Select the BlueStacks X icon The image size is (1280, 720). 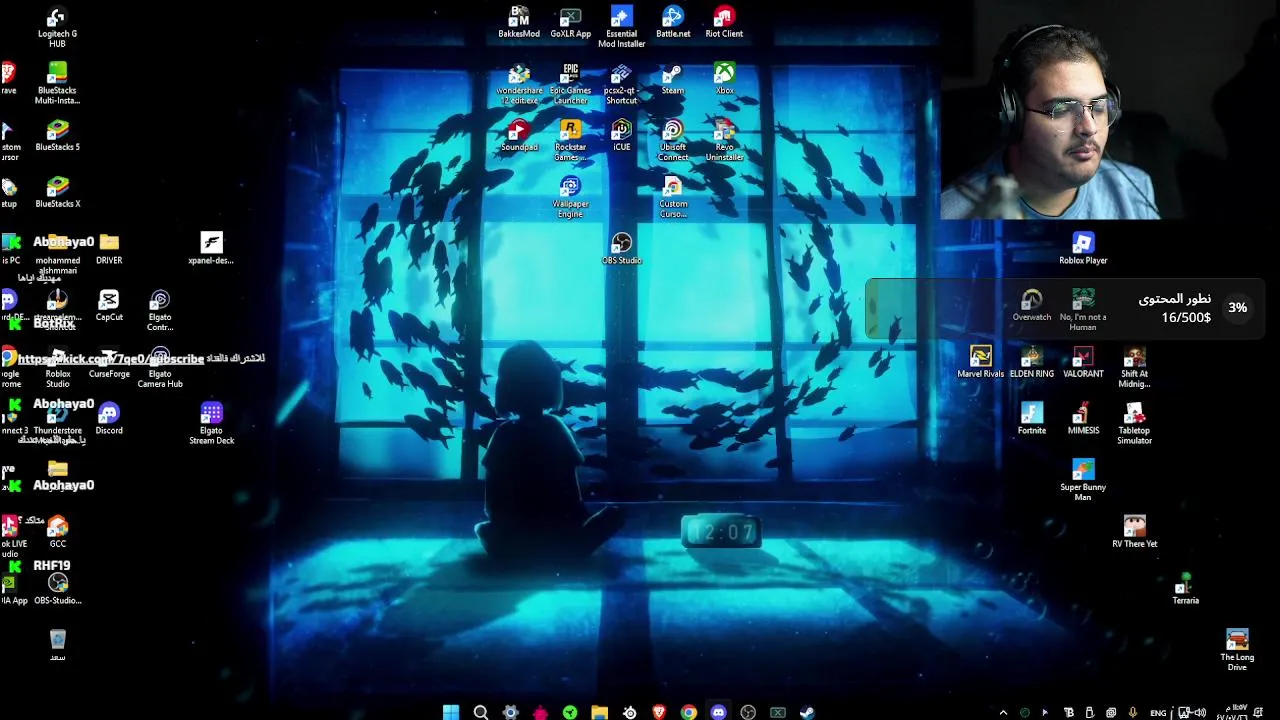click(x=57, y=192)
